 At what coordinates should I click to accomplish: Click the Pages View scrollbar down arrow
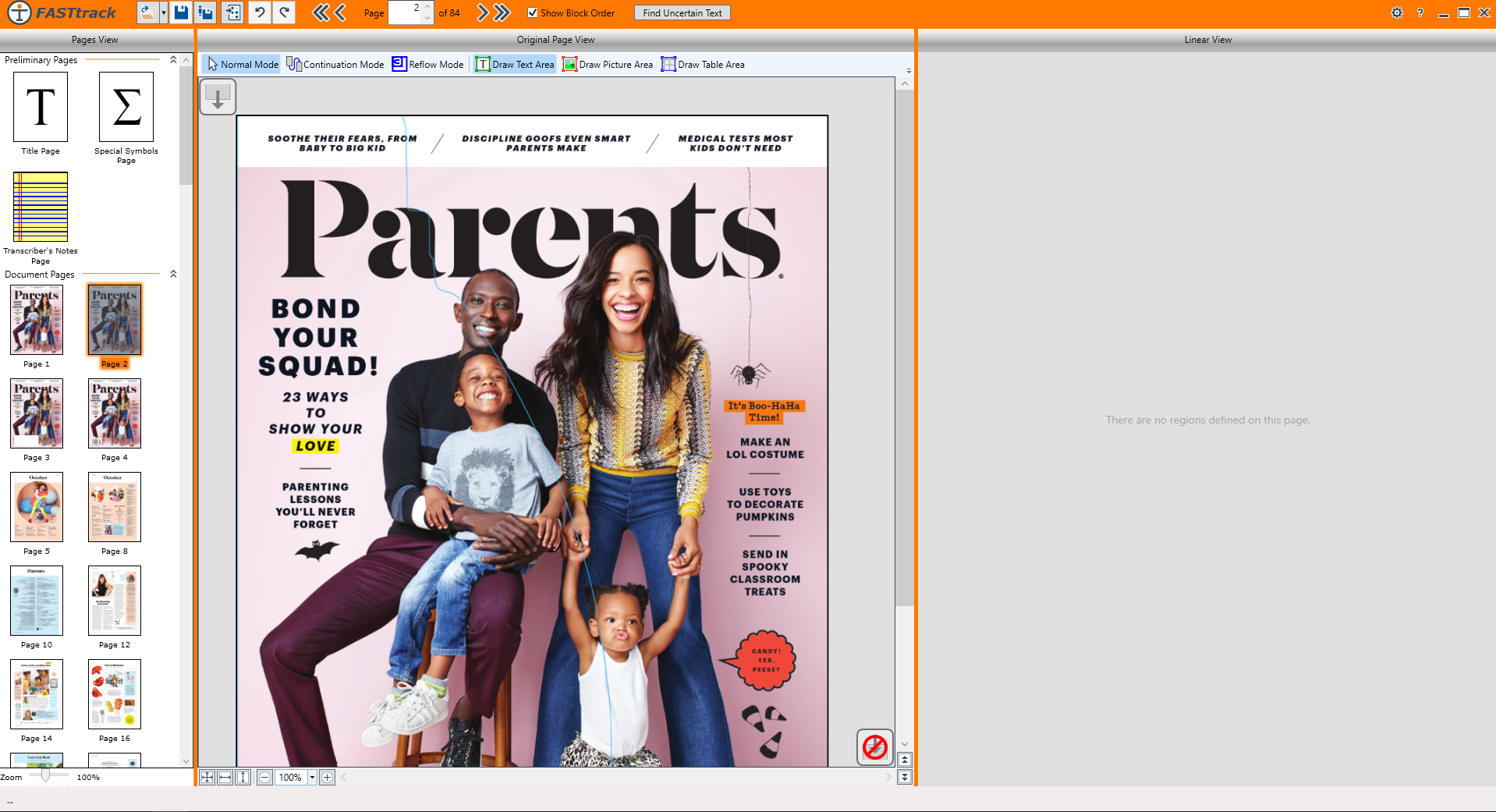(x=186, y=761)
